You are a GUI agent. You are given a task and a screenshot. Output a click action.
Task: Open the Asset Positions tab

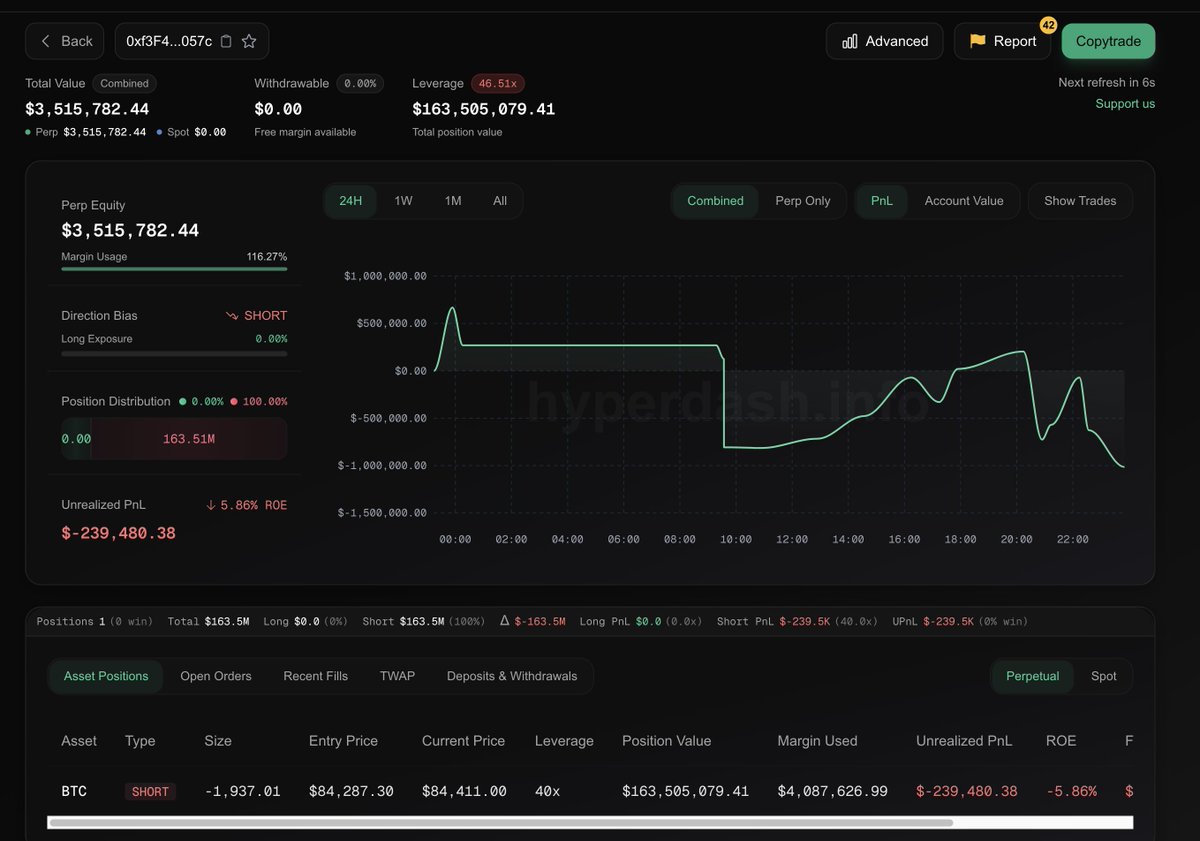[106, 676]
